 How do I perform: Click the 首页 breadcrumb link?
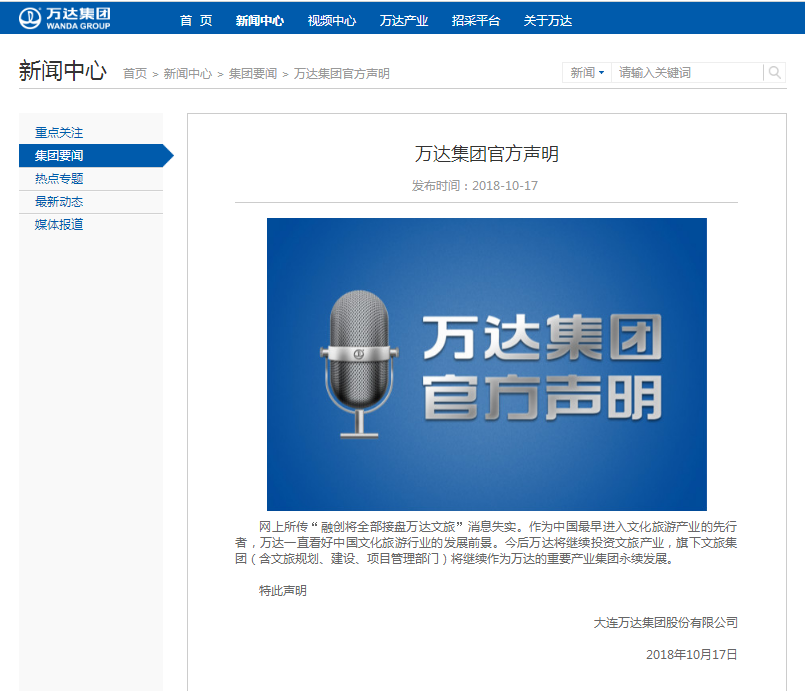[135, 73]
